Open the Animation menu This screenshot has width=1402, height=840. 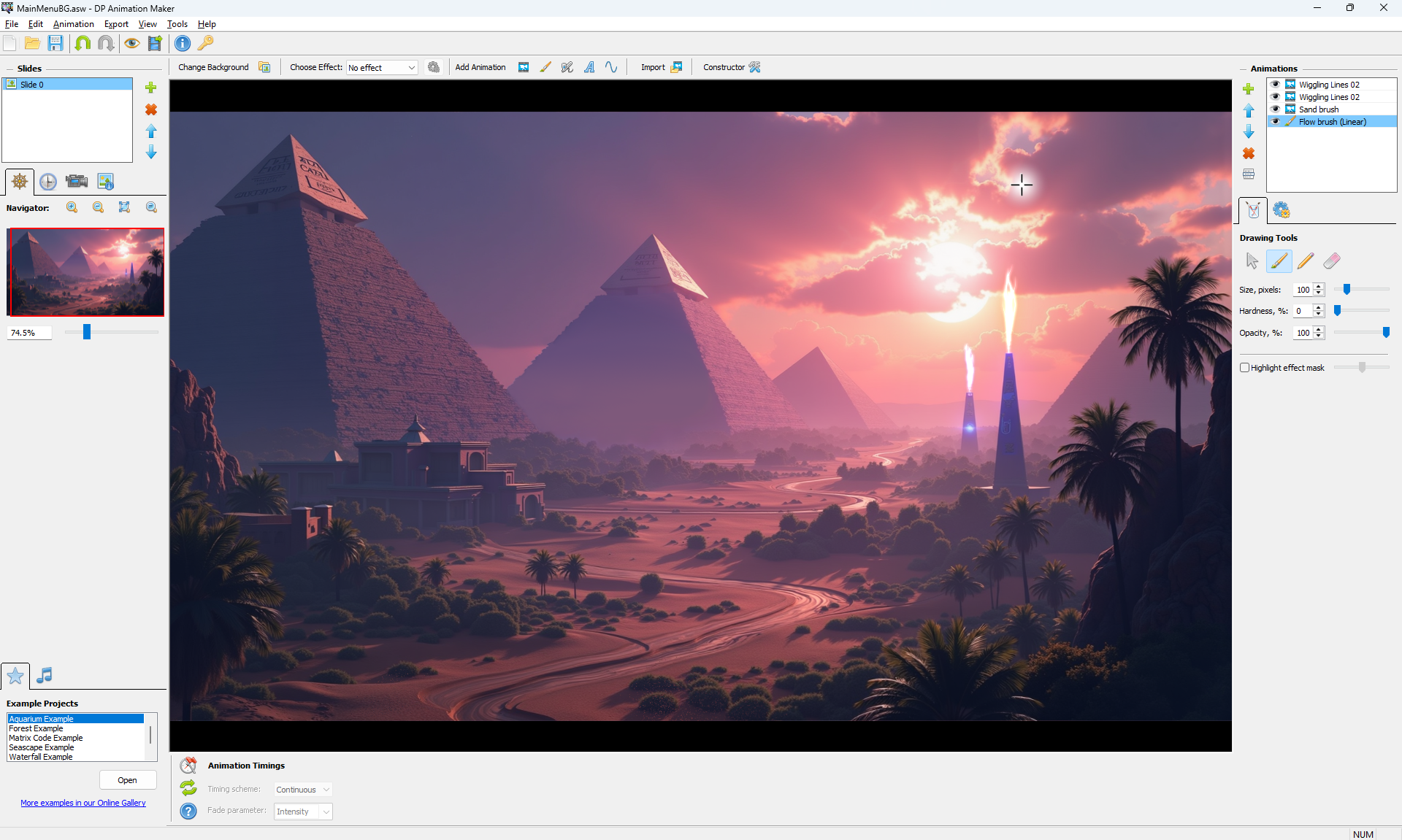coord(73,24)
